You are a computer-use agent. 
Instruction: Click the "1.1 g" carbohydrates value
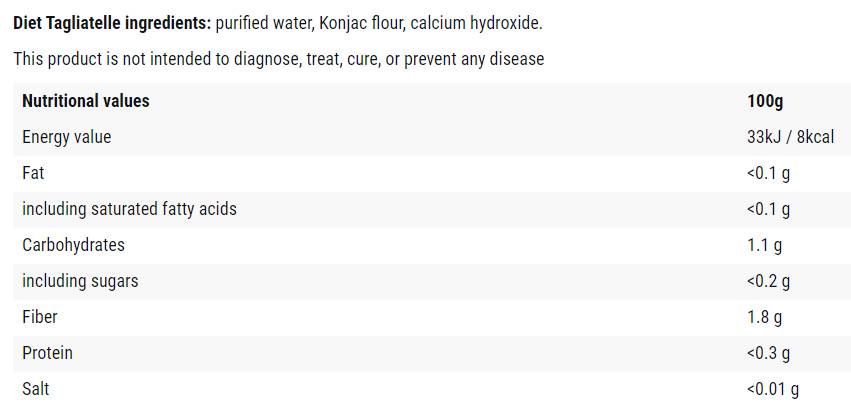pyautogui.click(x=764, y=245)
